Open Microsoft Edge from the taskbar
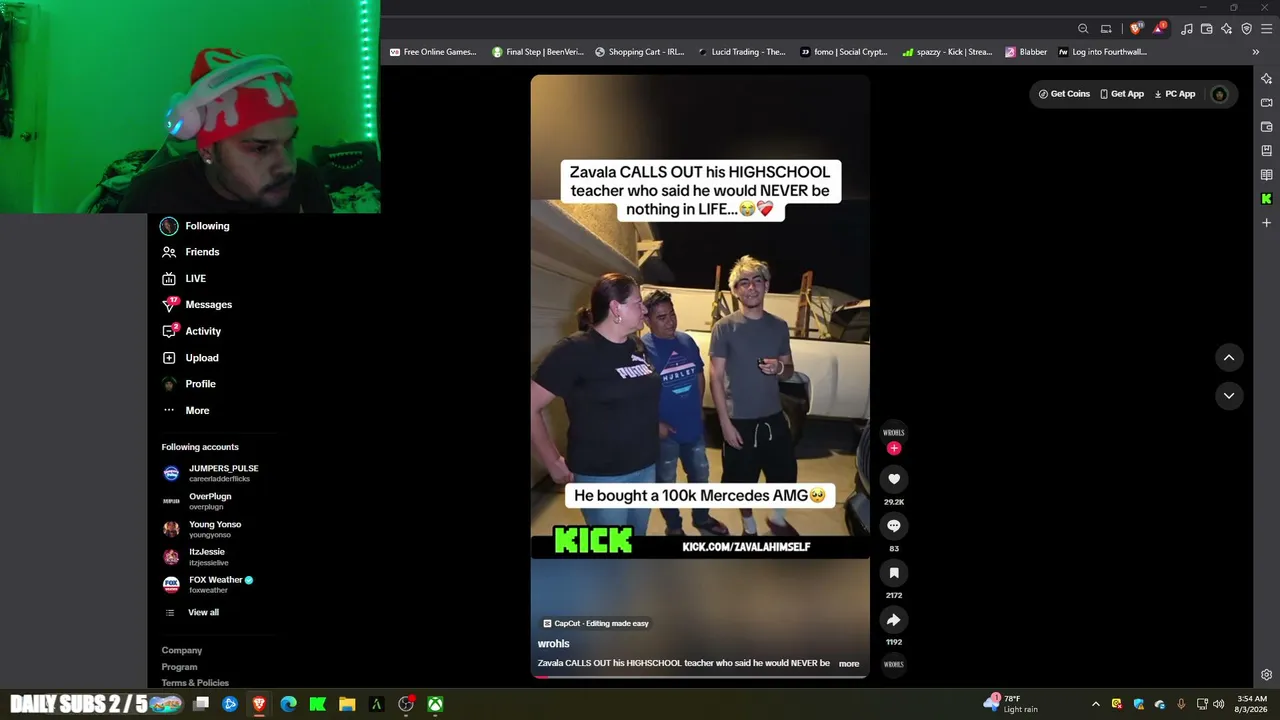 pyautogui.click(x=289, y=704)
